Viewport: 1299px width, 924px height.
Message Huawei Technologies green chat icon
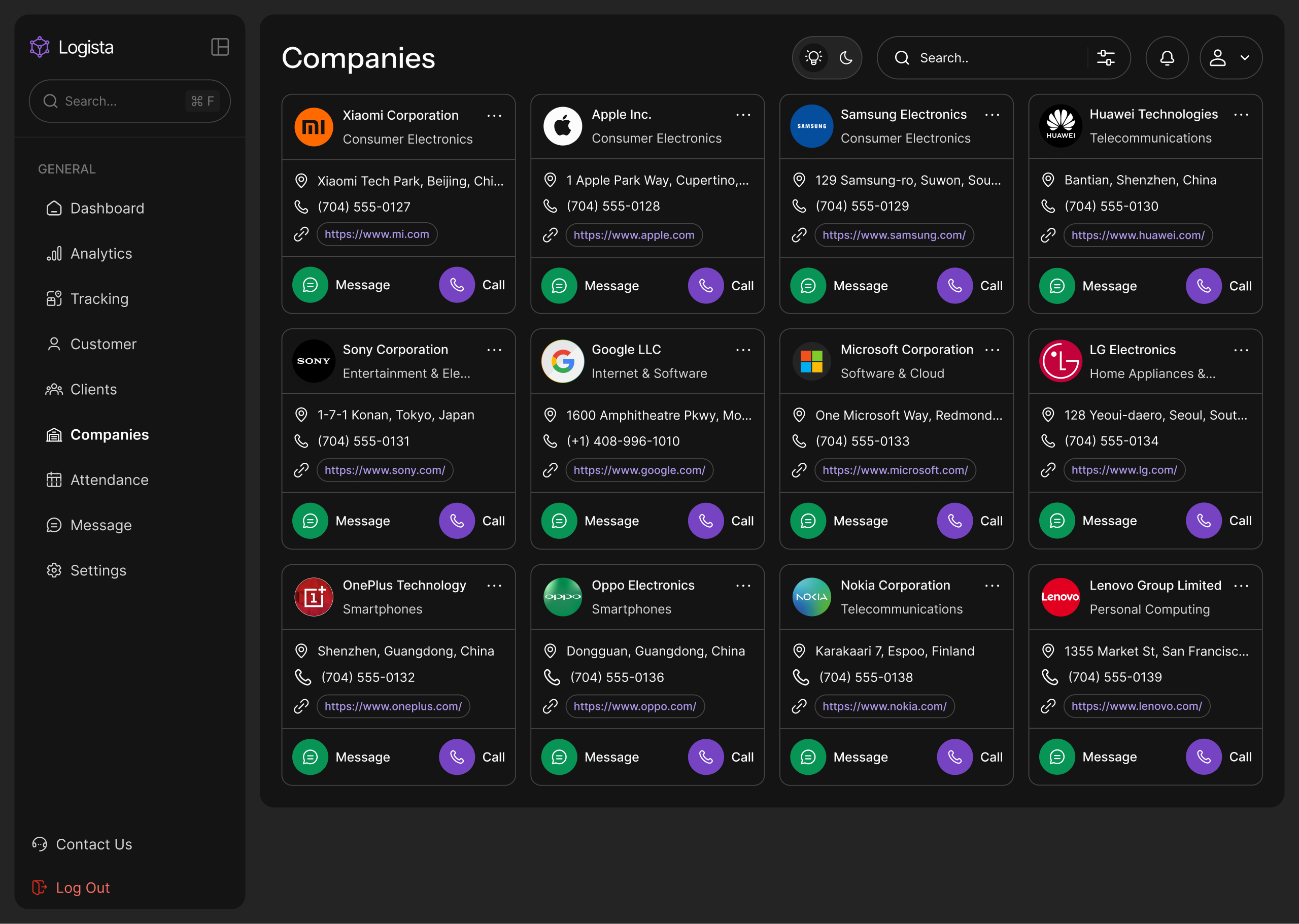1057,286
